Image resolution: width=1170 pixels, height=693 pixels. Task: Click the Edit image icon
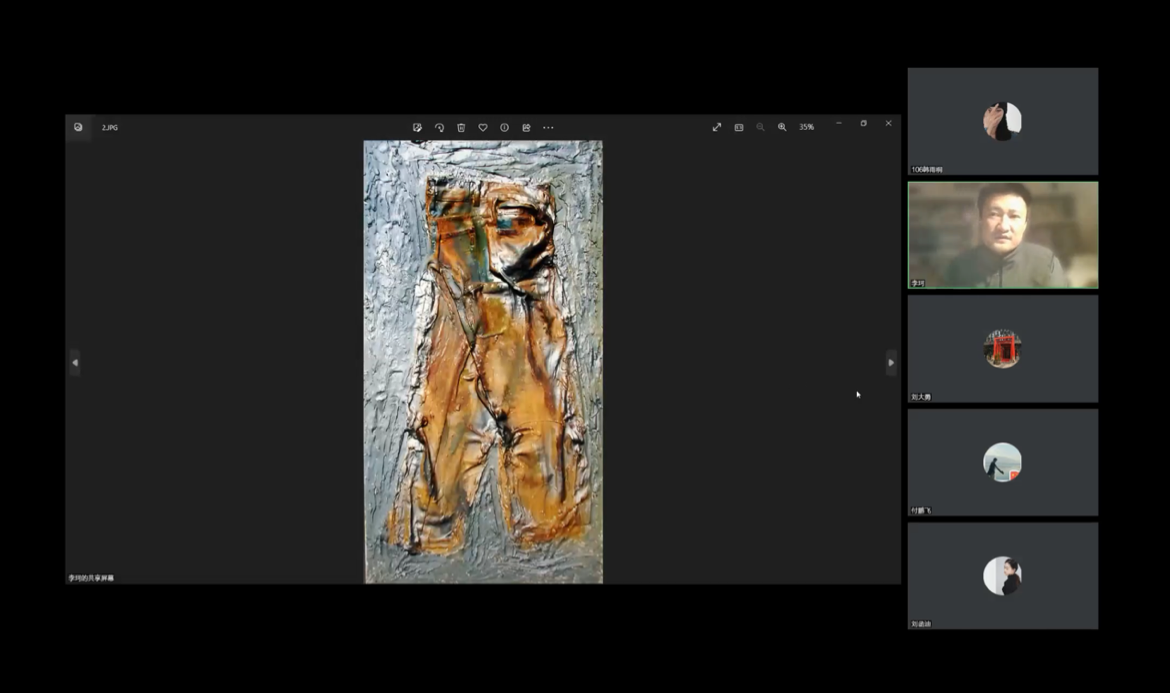(417, 128)
